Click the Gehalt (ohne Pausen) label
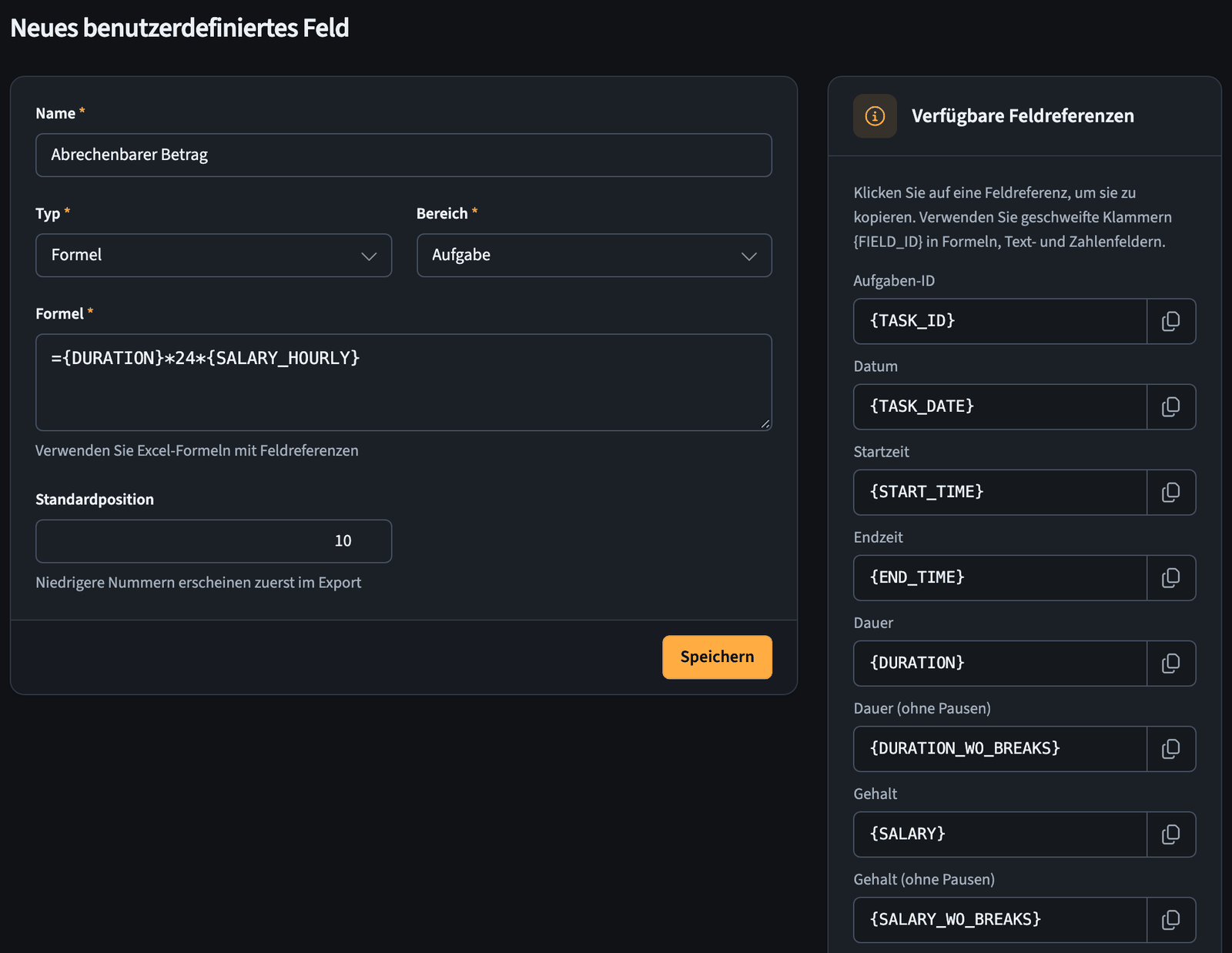The image size is (1232, 953). [x=924, y=879]
